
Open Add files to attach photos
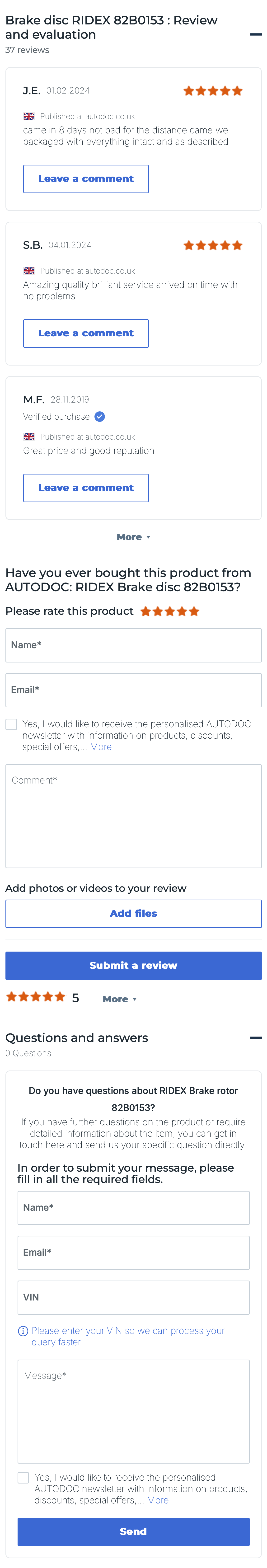click(x=133, y=913)
